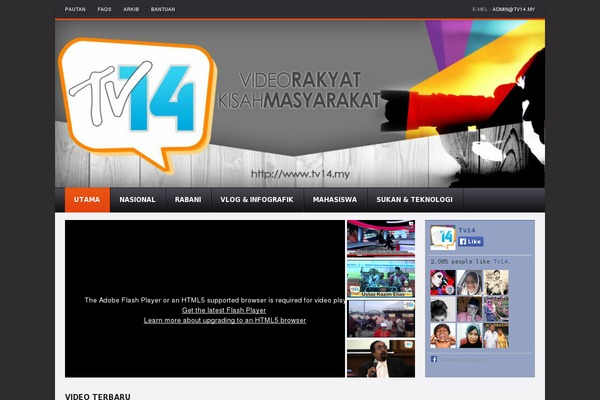This screenshot has height=400, width=600.
Task: Open the SUKAN & TEKNOLOGI section
Action: [414, 199]
